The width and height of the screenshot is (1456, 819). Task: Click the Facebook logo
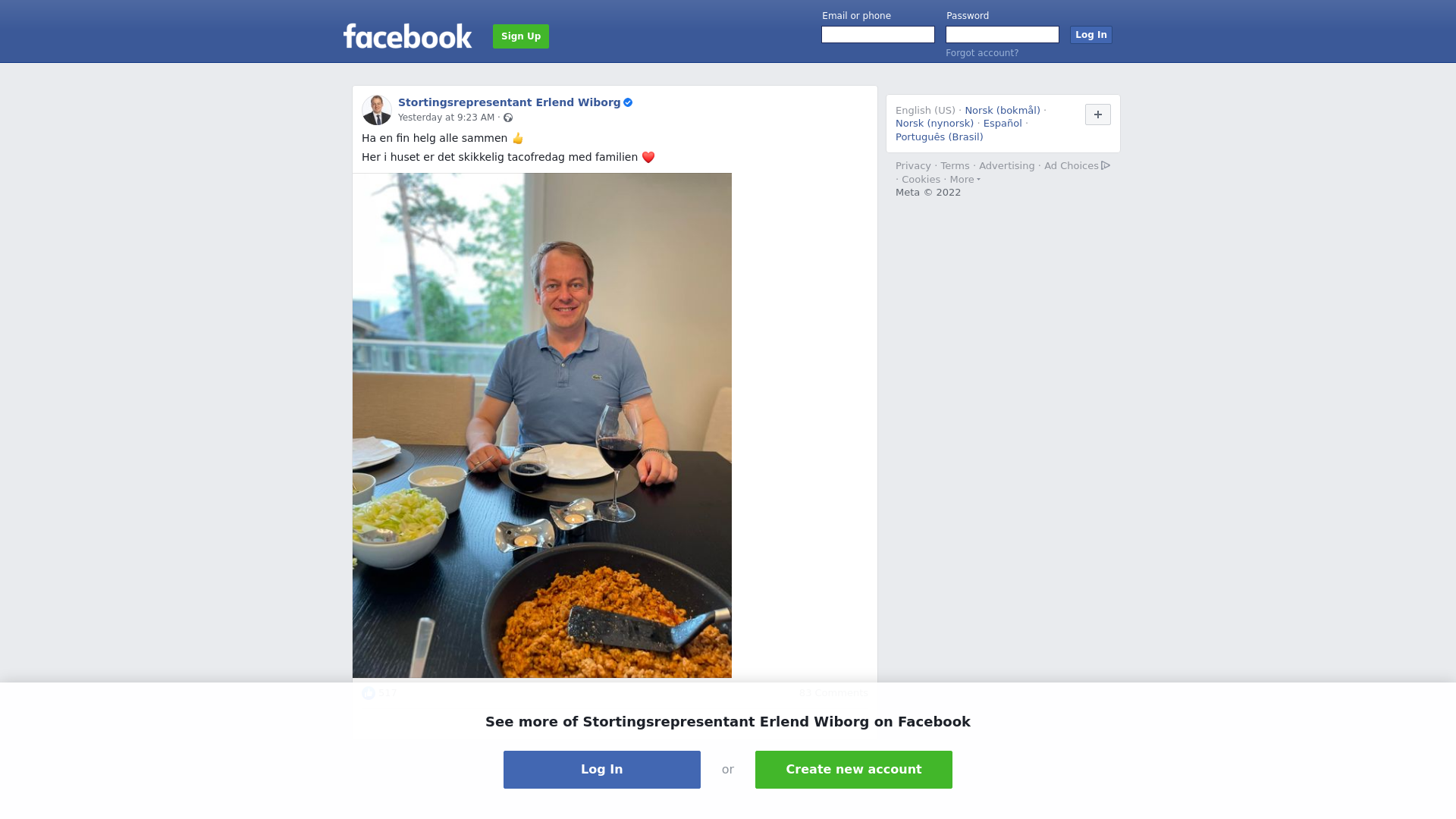407,36
